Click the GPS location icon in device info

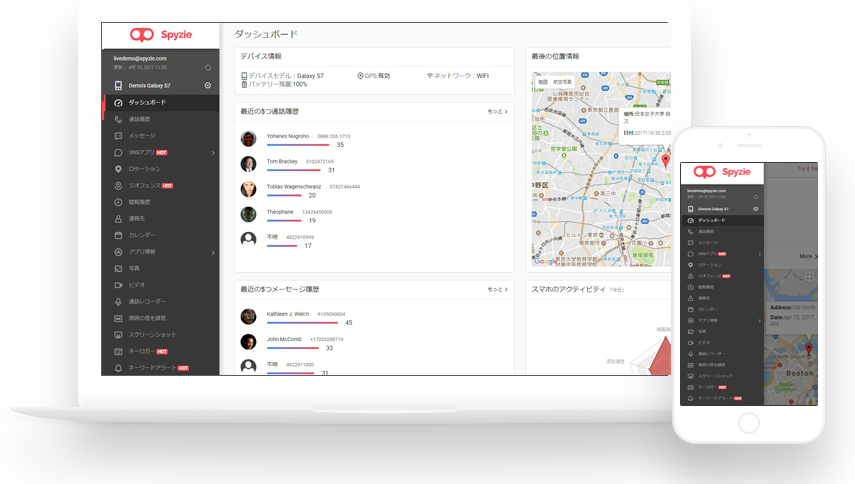click(x=360, y=76)
